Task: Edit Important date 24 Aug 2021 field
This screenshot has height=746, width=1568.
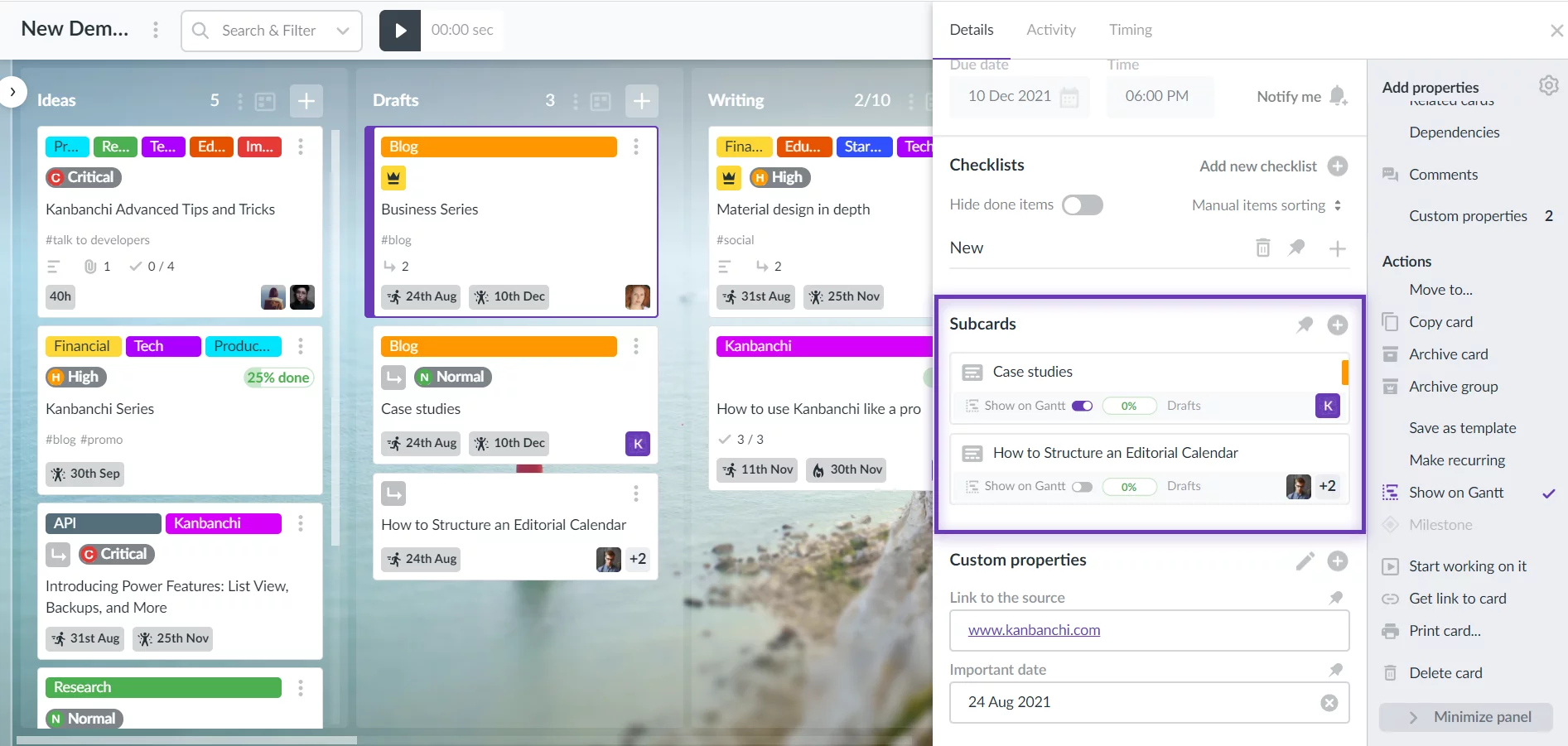Action: [x=1150, y=702]
